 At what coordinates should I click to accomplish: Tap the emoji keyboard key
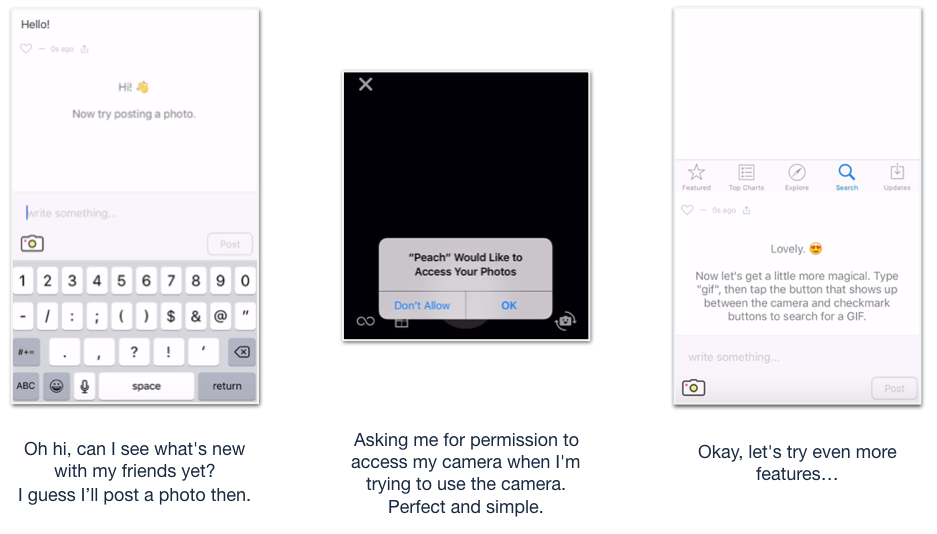56,386
